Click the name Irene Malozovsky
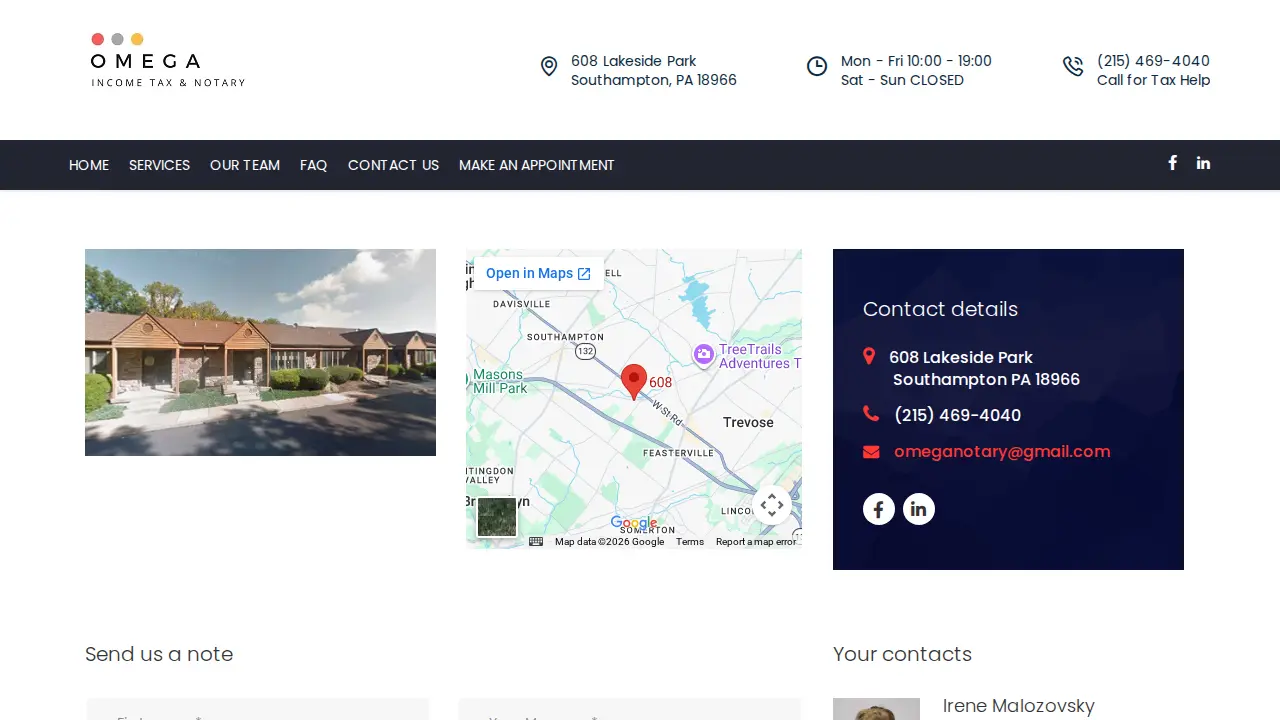The width and height of the screenshot is (1280, 720). pyautogui.click(x=1019, y=706)
